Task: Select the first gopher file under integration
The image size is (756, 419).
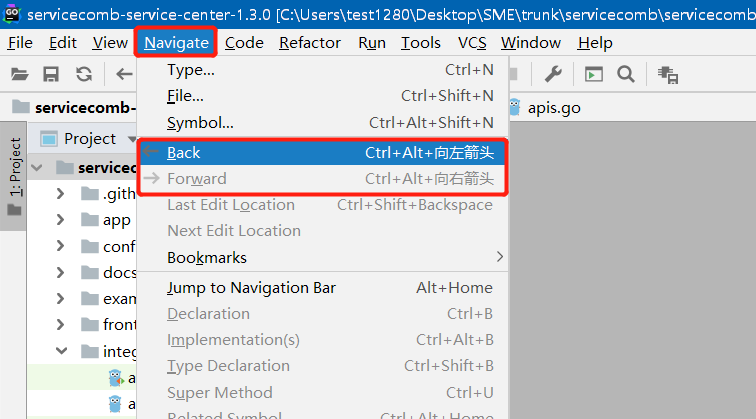Action: click(x=121, y=378)
